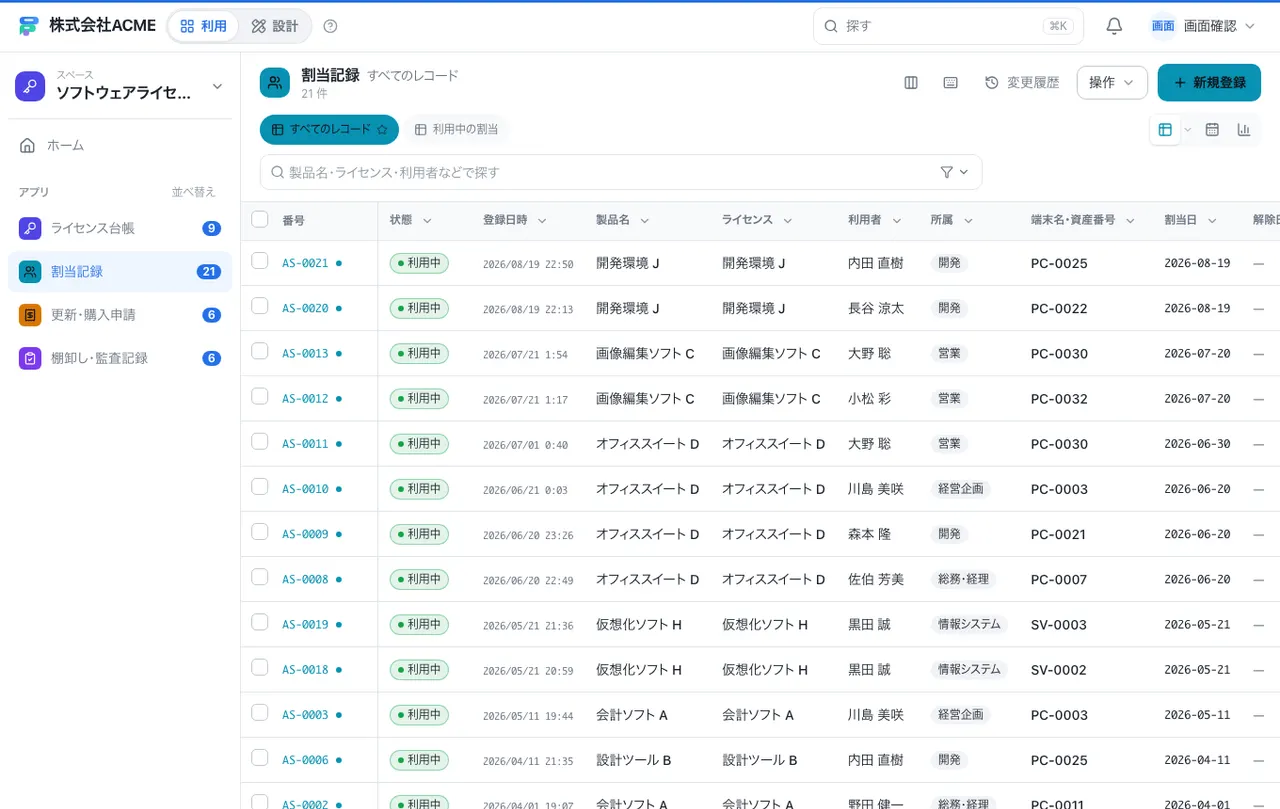Expand the table view options chevron

coord(1188,130)
